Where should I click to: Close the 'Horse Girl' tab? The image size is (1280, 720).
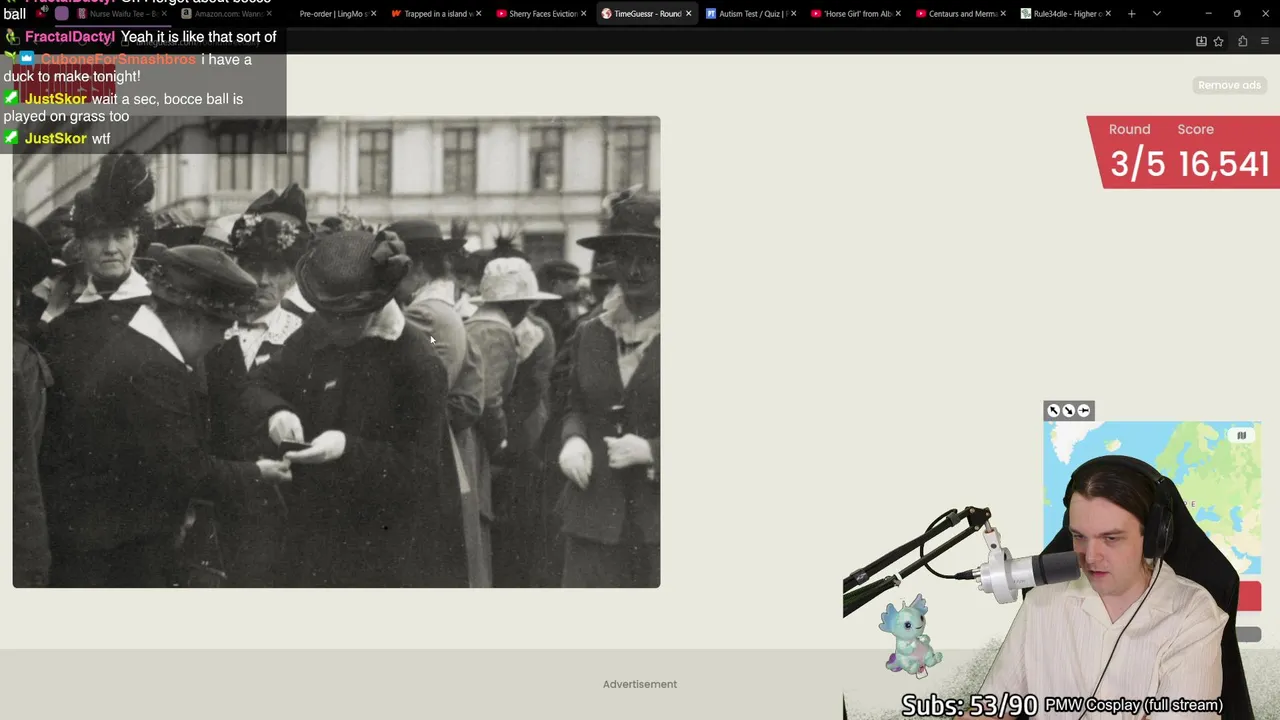point(898,14)
